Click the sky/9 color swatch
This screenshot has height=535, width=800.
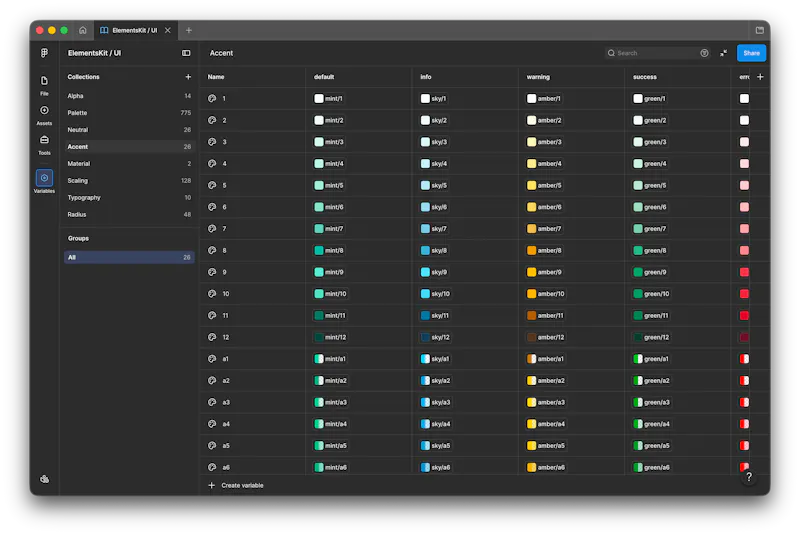(x=425, y=272)
